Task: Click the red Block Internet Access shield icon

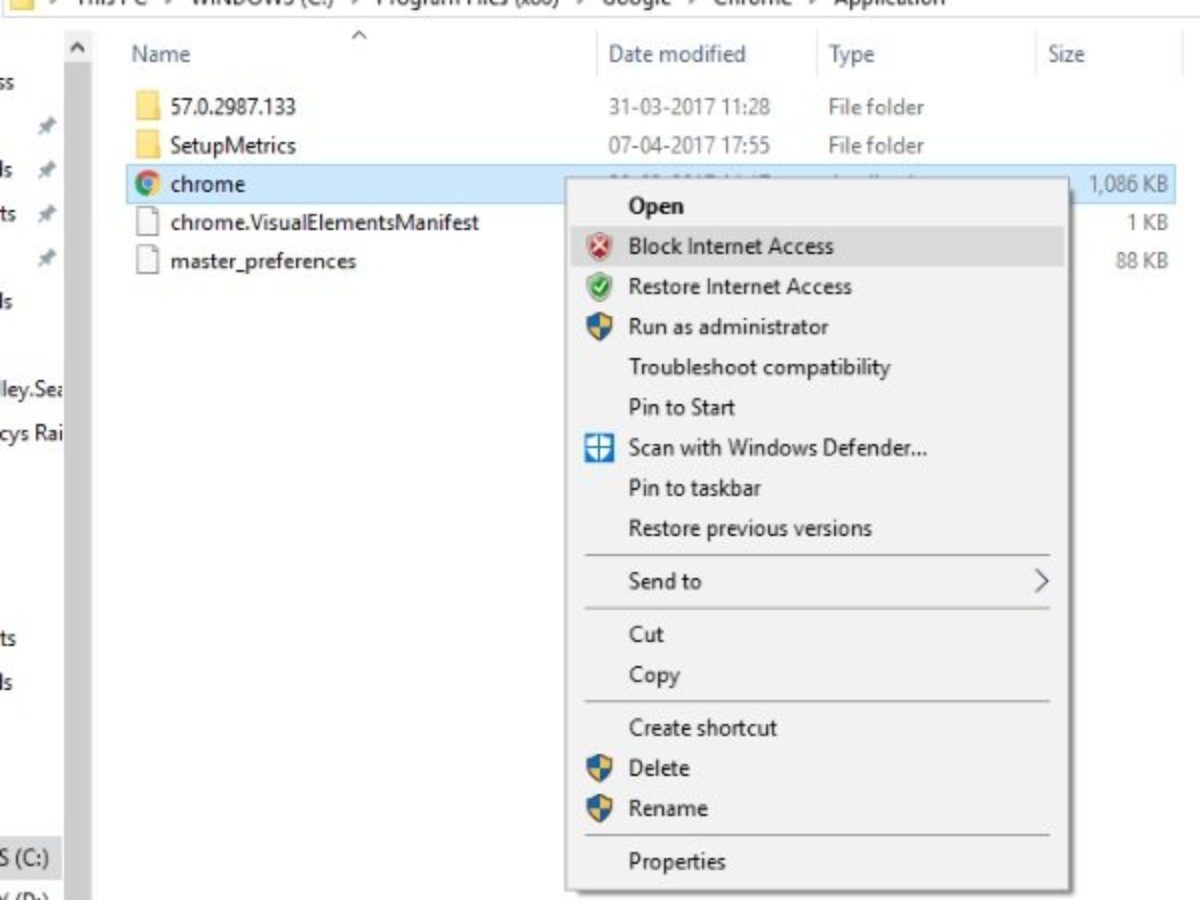Action: click(599, 246)
